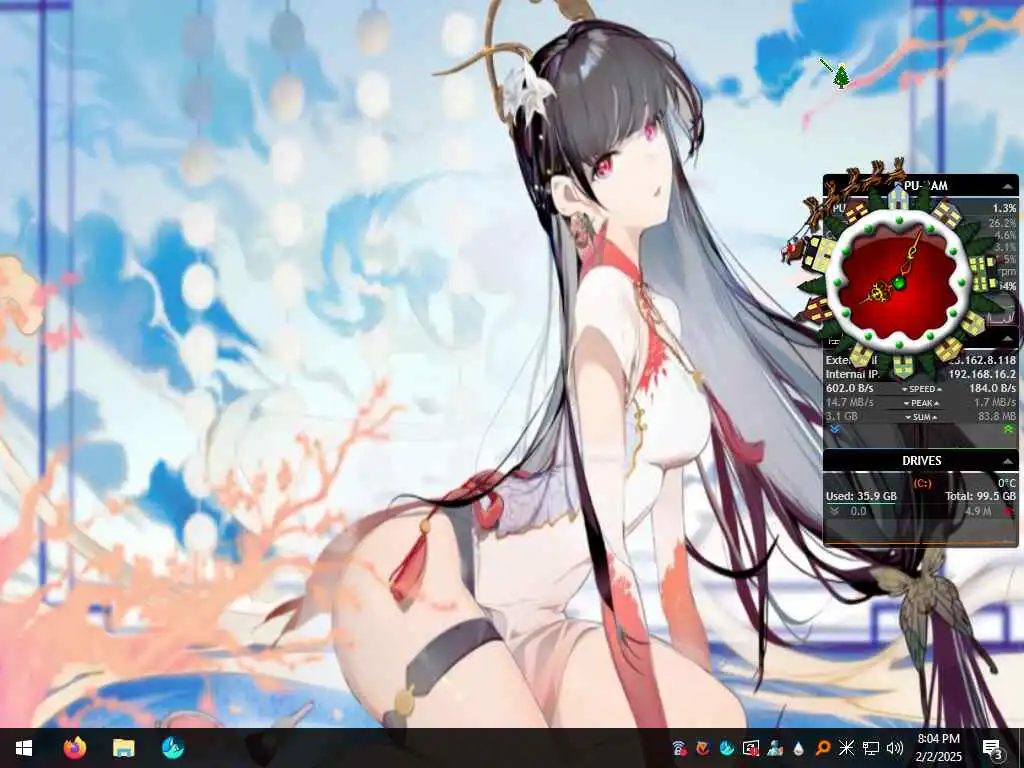Click the drive read arrow icon
The height and width of the screenshot is (768, 1024).
tap(834, 511)
